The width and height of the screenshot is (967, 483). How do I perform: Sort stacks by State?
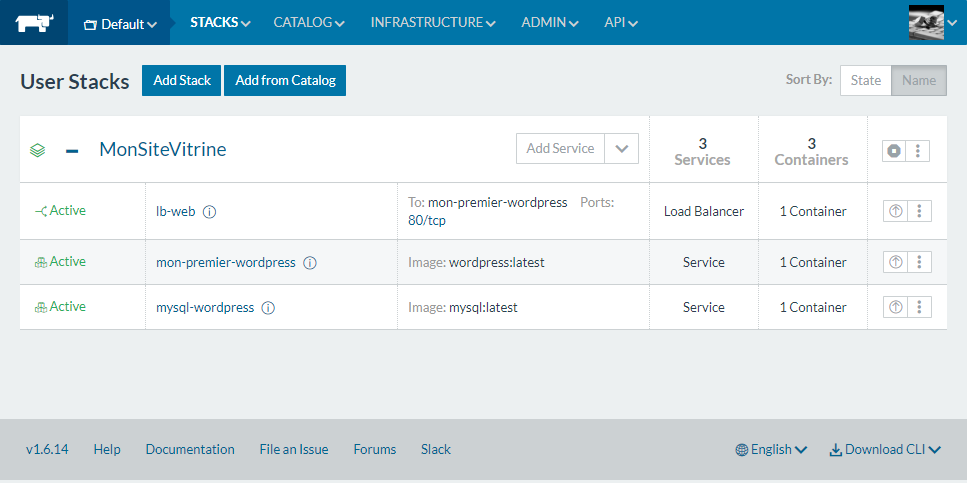[865, 80]
